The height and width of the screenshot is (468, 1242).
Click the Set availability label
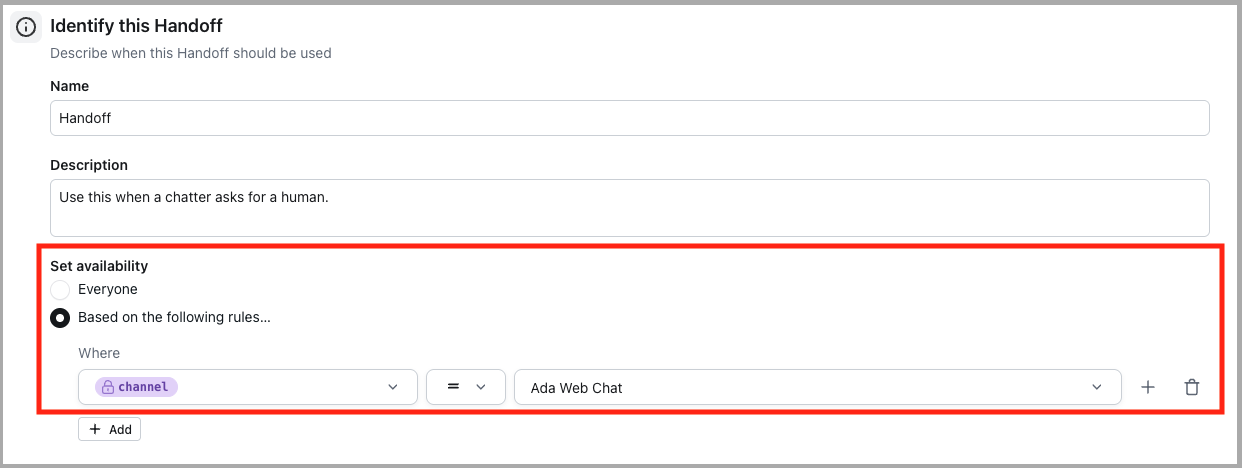(99, 266)
